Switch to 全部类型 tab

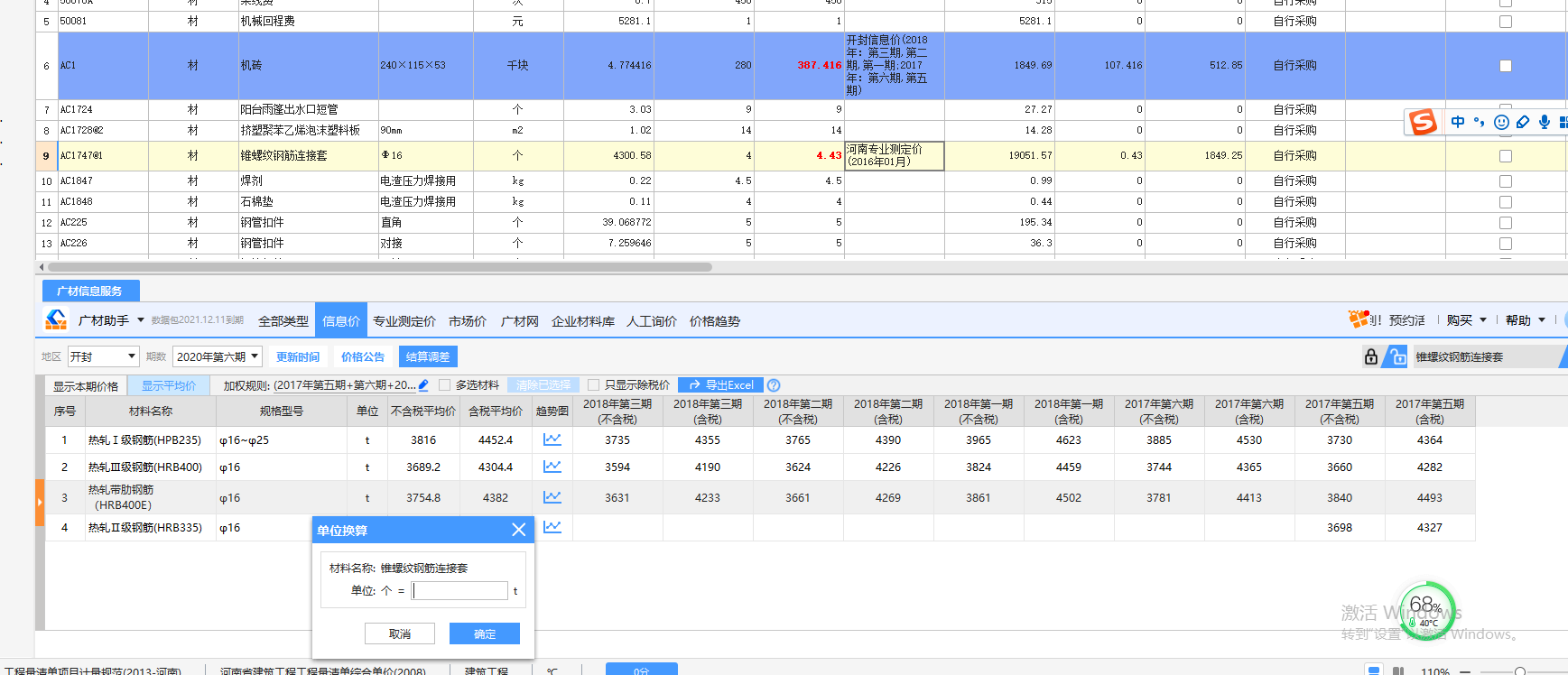click(x=283, y=321)
